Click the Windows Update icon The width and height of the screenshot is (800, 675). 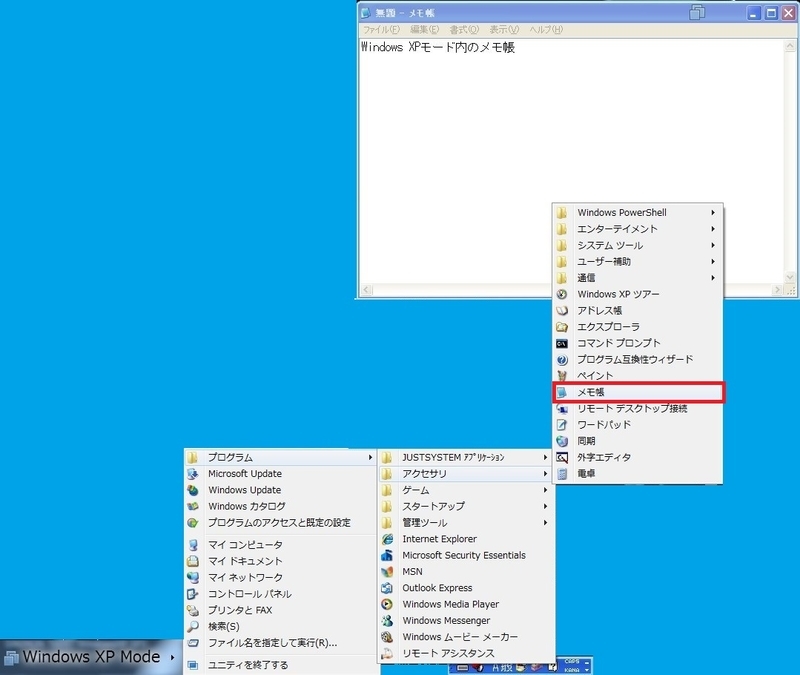(192, 490)
